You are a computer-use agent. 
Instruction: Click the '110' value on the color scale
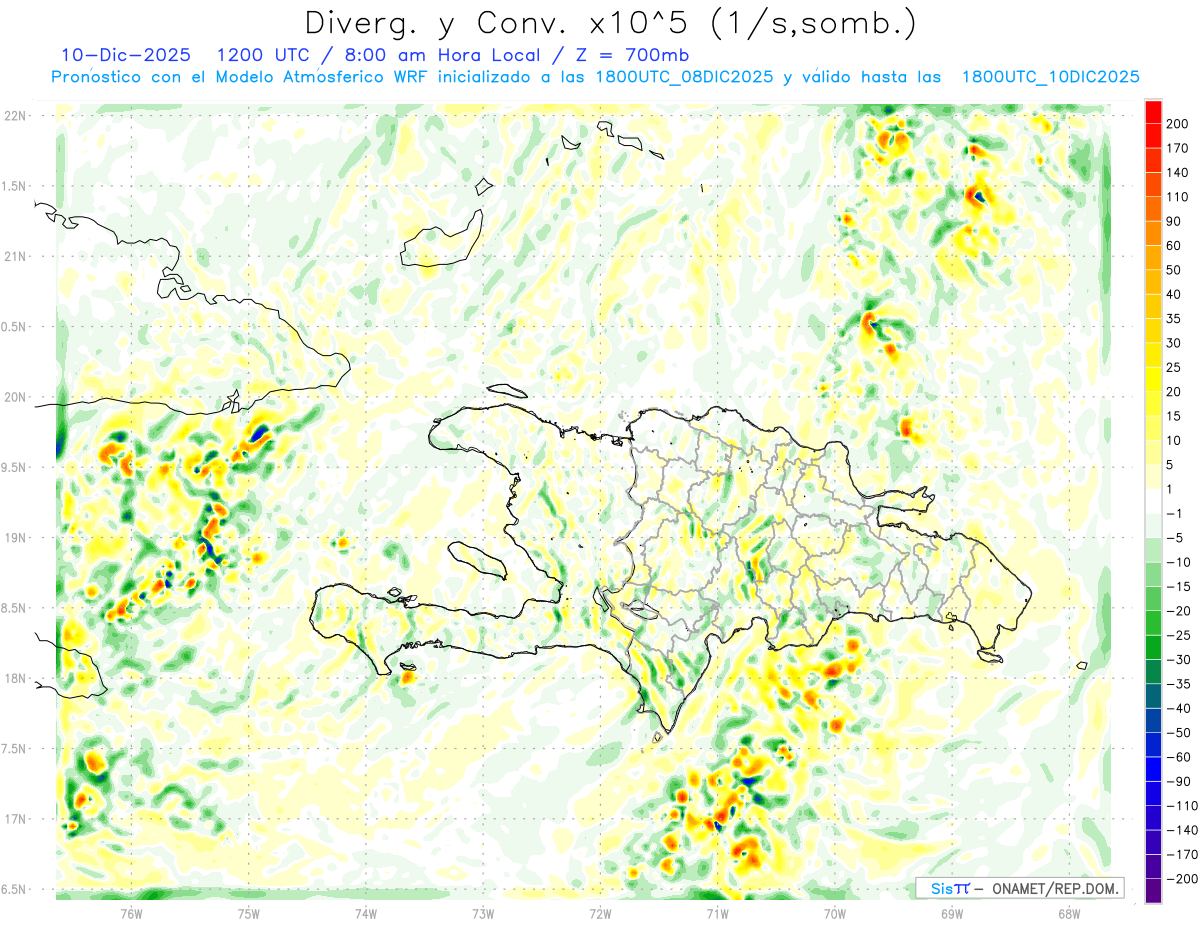pos(1177,197)
